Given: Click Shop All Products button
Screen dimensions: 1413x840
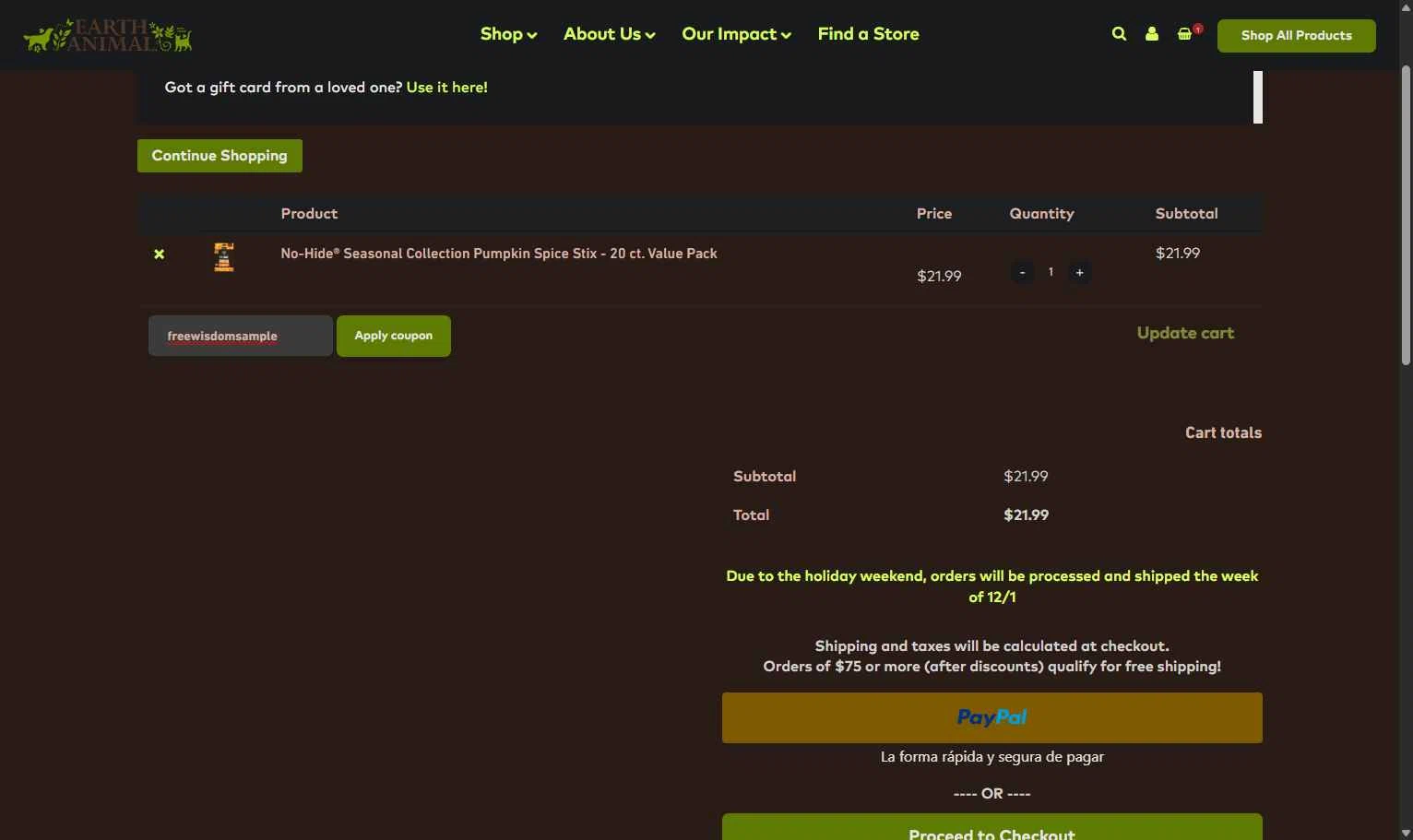Looking at the screenshot, I should [x=1296, y=36].
